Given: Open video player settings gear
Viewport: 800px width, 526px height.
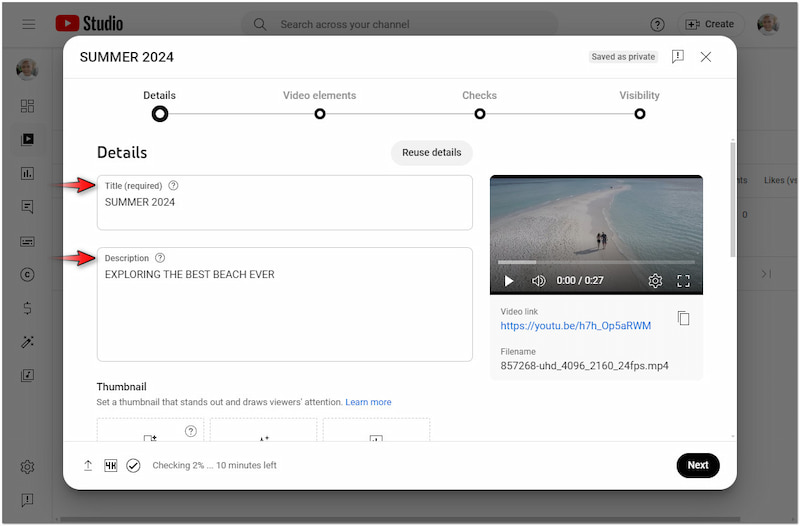Looking at the screenshot, I should [655, 281].
